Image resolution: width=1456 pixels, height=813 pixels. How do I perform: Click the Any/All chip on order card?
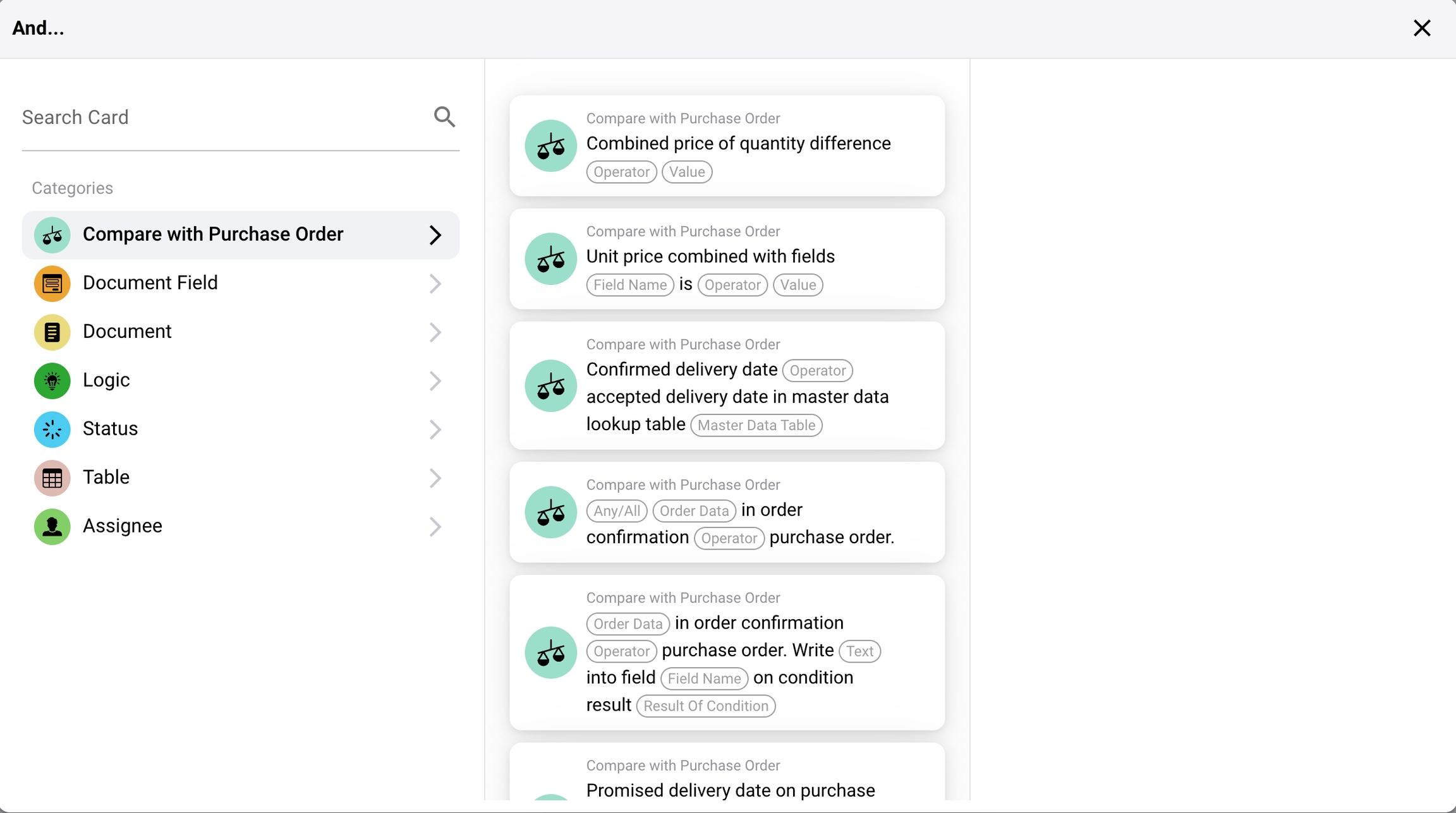616,511
